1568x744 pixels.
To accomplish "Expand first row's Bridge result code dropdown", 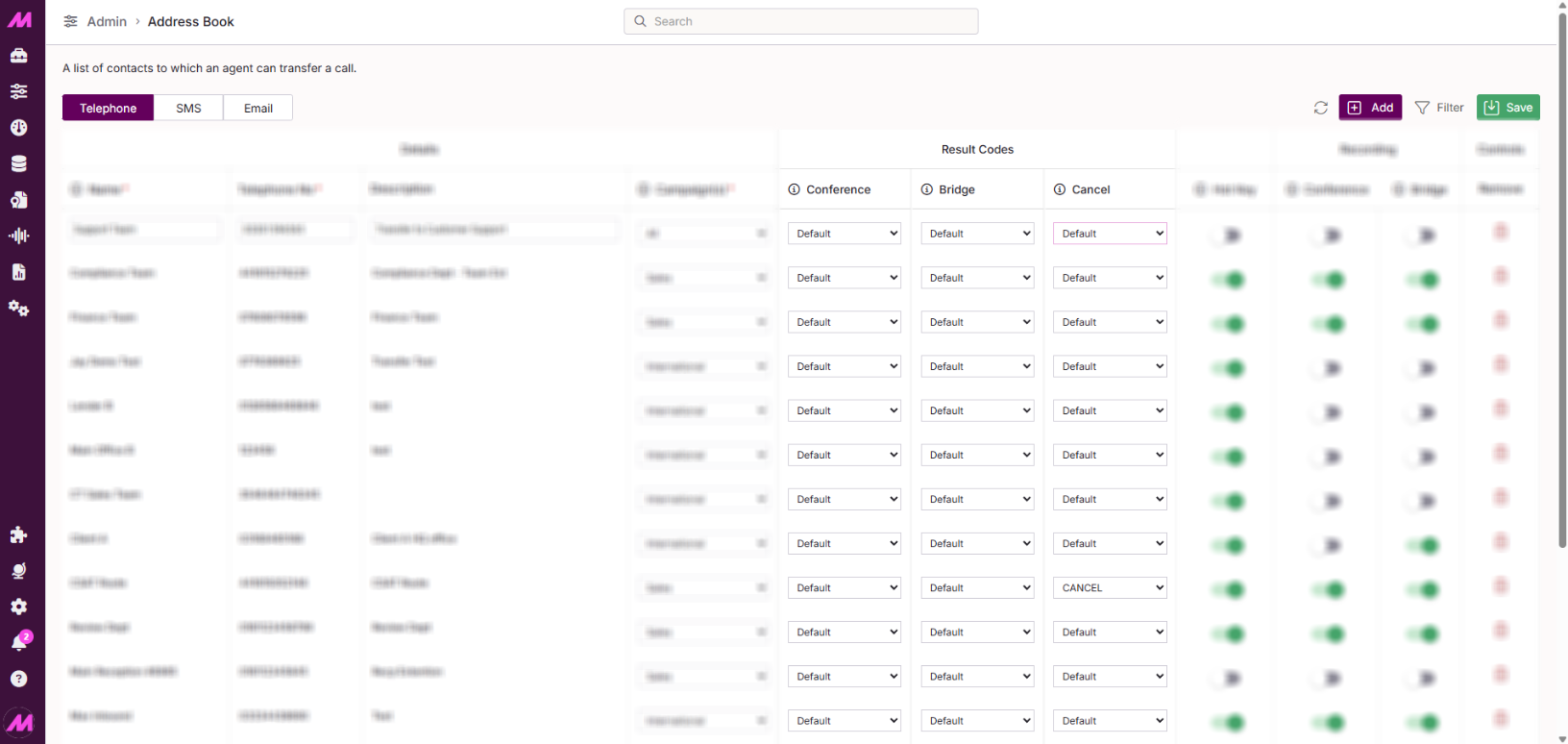I will coord(977,234).
